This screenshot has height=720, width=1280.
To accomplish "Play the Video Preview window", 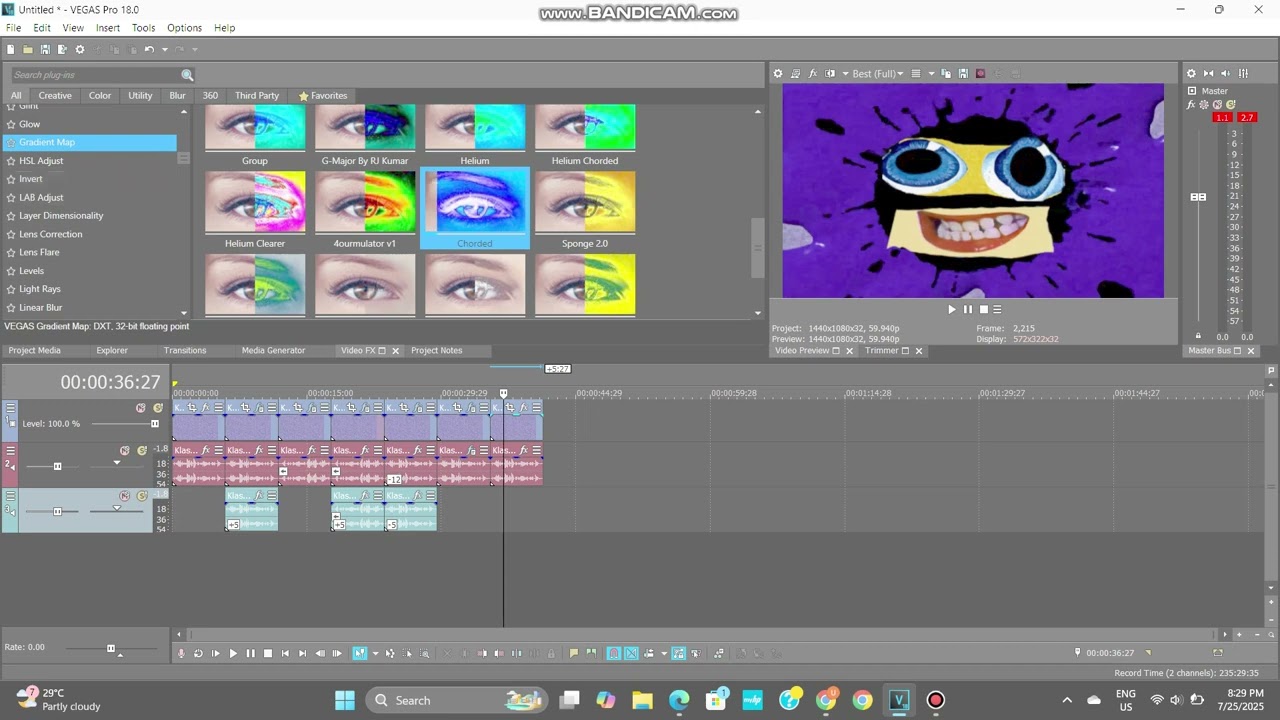I will pos(952,309).
